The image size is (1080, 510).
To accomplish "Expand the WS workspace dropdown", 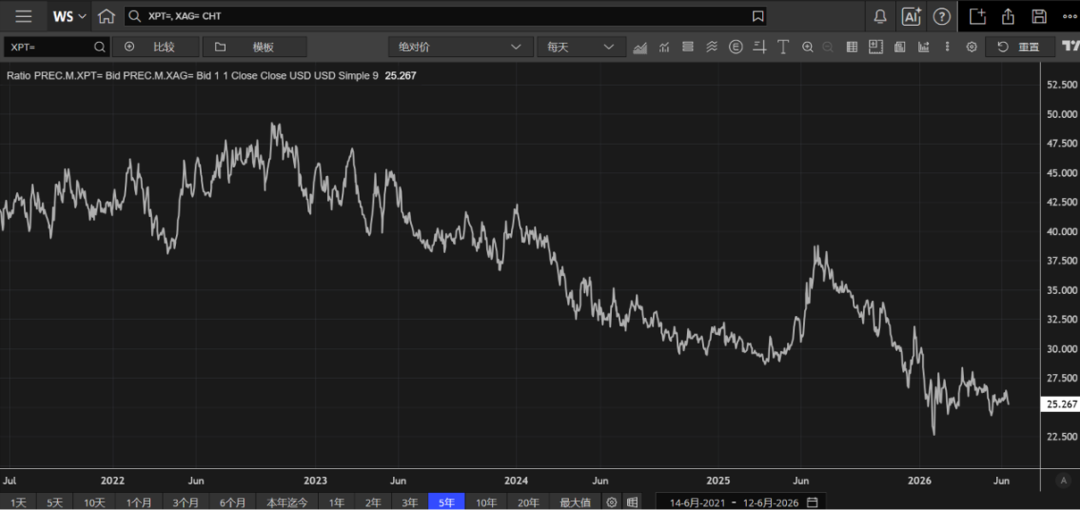I will 69,16.
